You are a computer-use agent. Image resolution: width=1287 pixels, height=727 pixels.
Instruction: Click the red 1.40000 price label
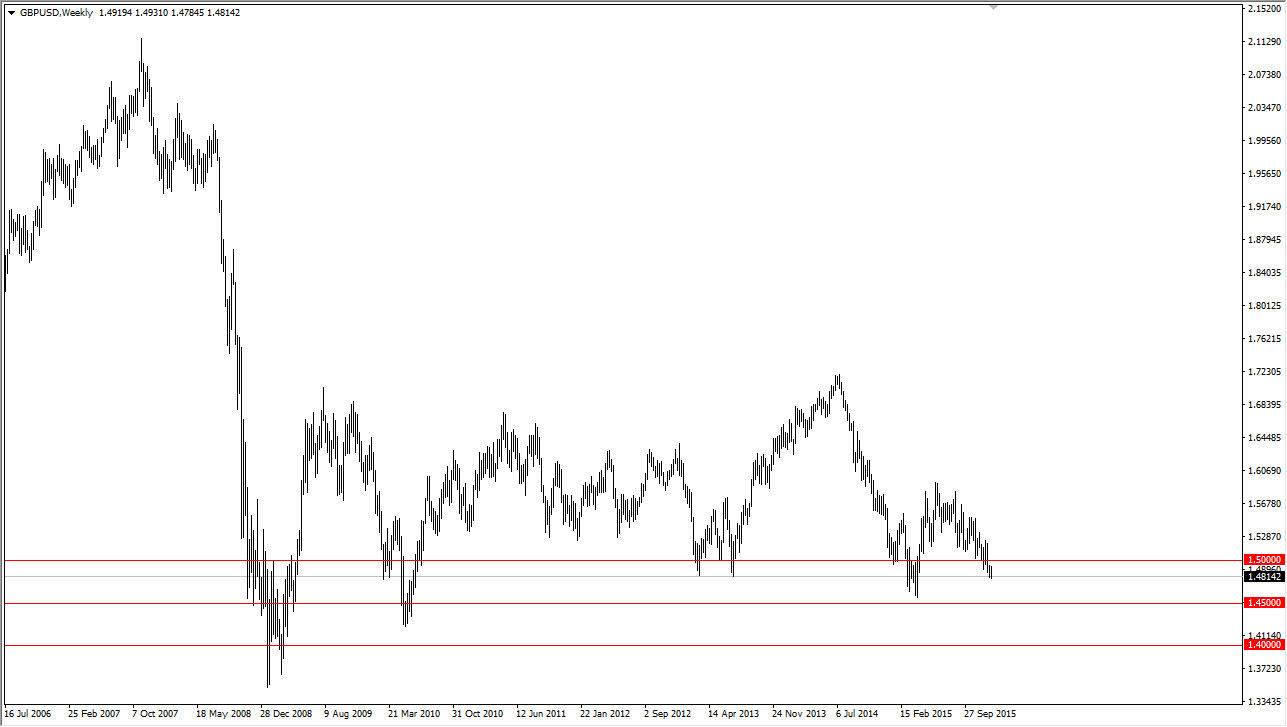coord(1264,645)
